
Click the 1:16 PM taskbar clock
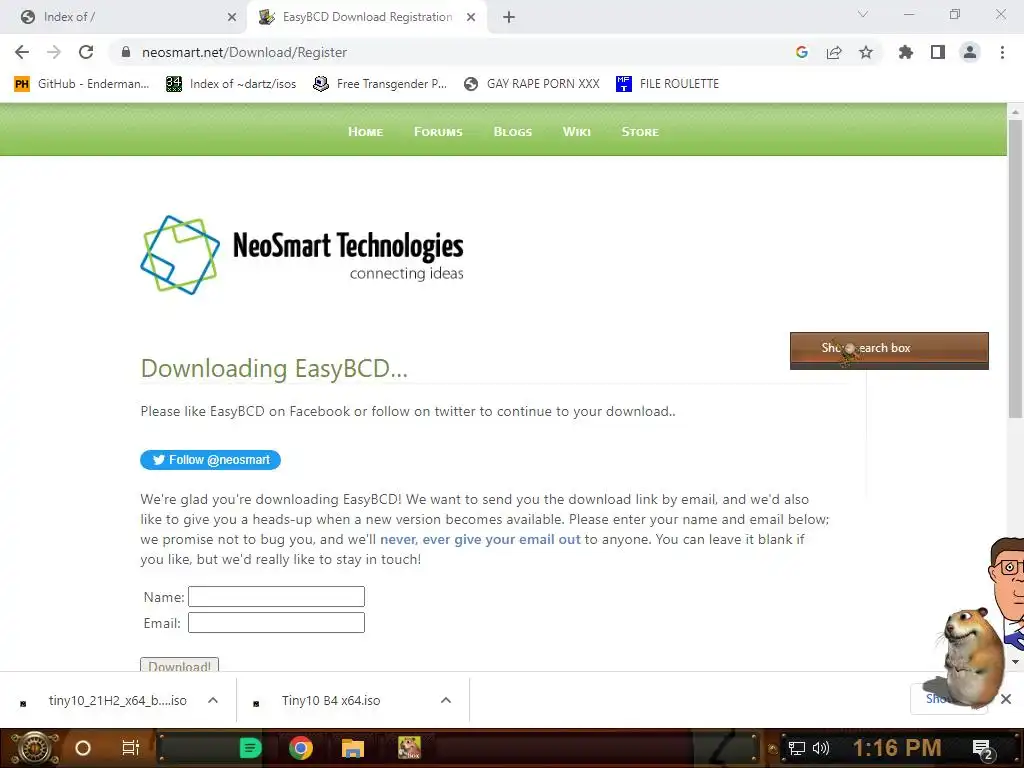tap(897, 748)
